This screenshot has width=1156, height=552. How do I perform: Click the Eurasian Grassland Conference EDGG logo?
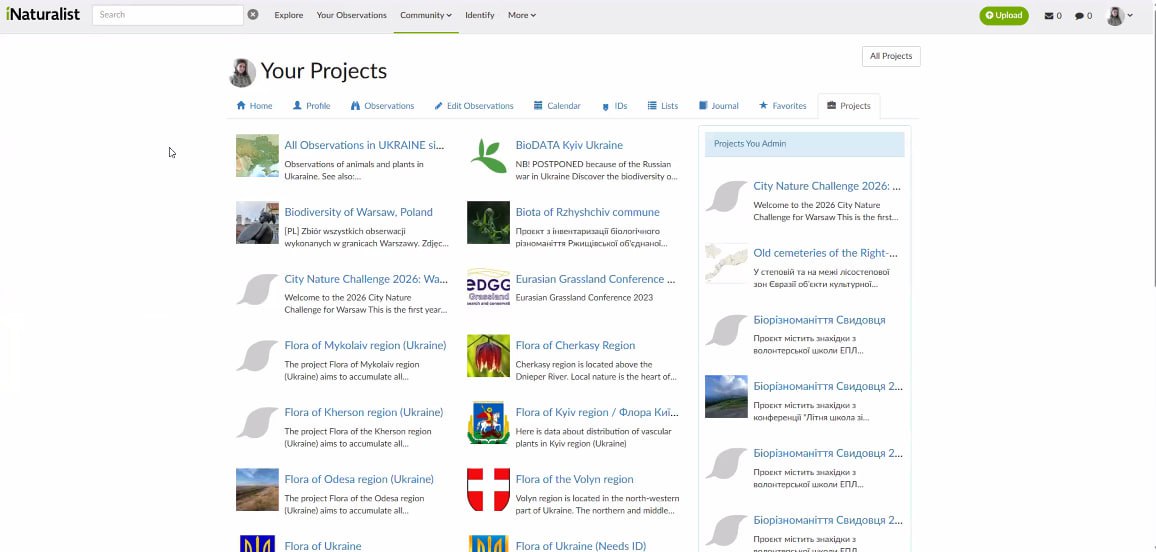488,289
